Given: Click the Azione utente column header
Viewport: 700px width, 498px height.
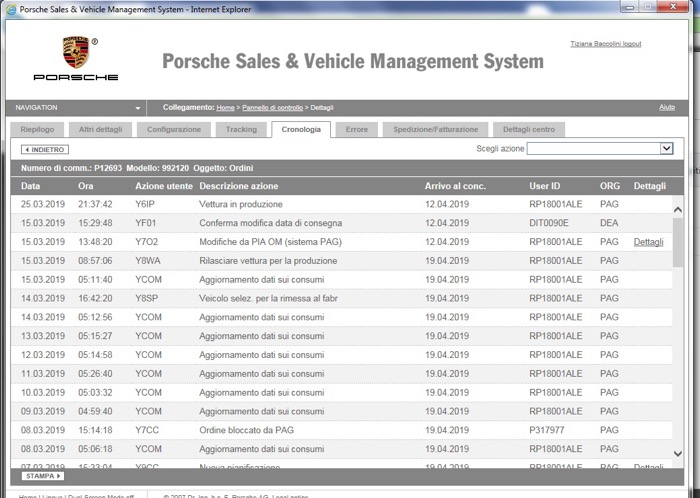Looking at the screenshot, I should [164, 186].
